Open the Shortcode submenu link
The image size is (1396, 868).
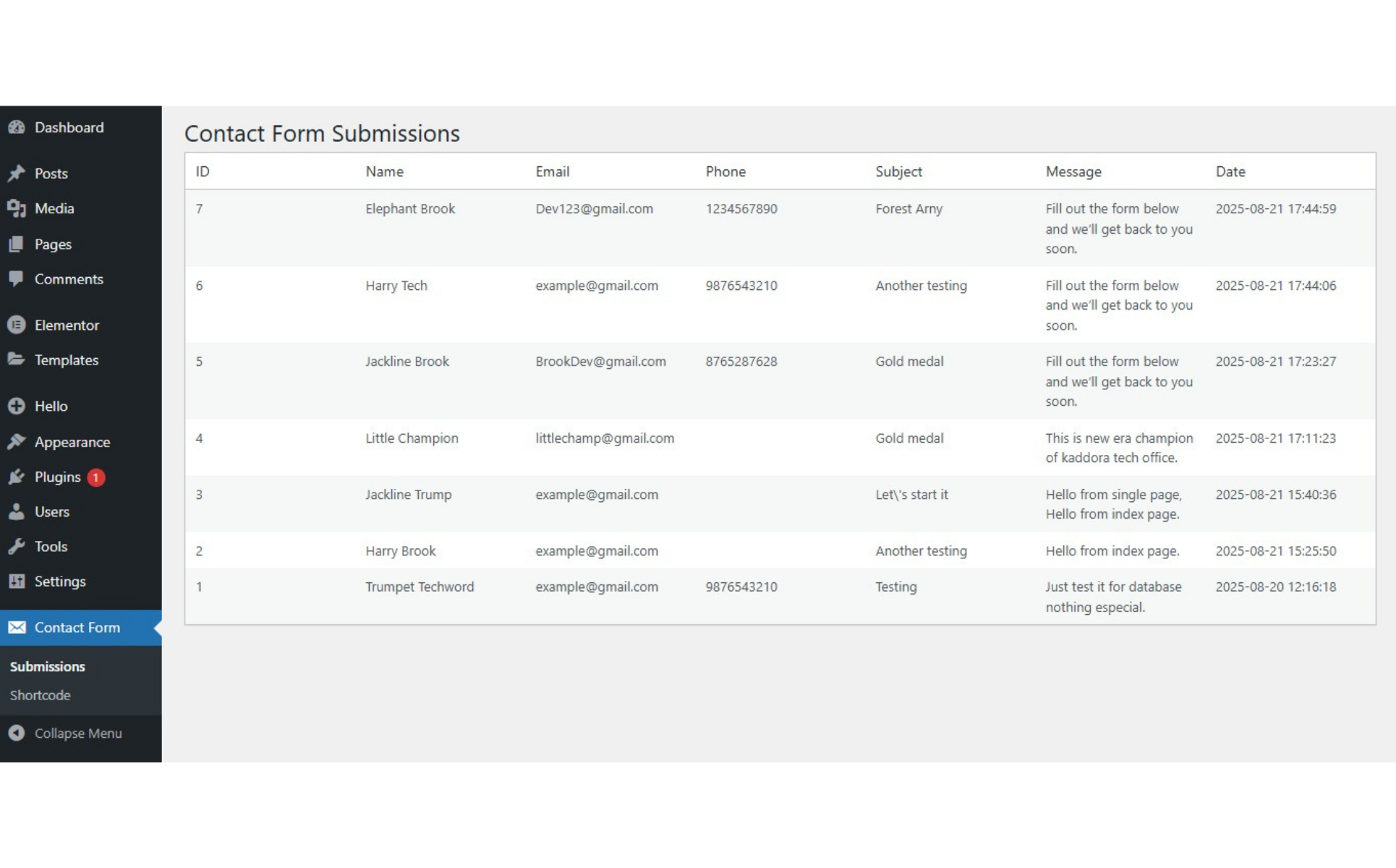[x=41, y=695]
